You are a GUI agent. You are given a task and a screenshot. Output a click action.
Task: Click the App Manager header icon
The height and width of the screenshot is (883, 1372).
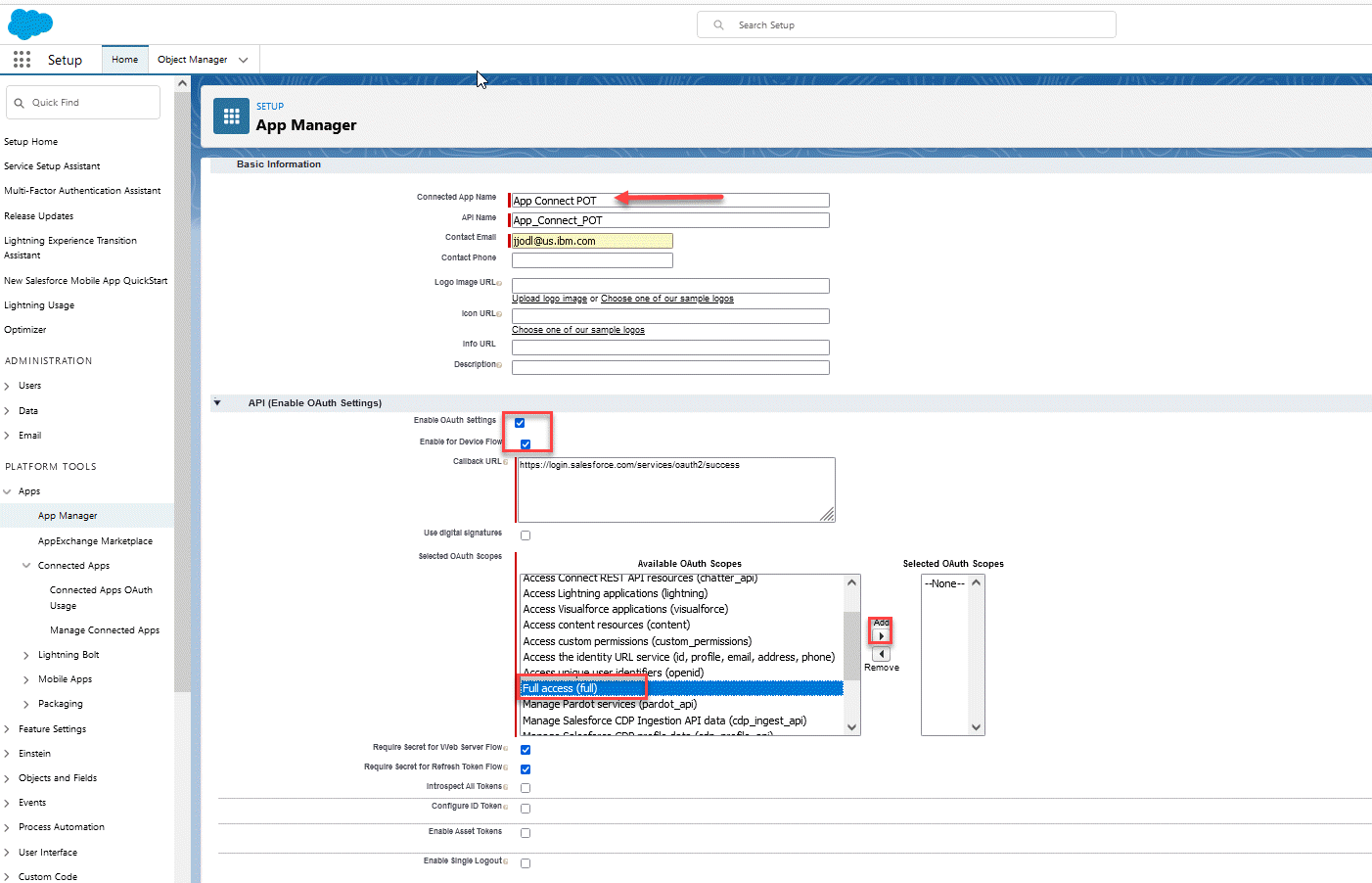[x=231, y=116]
